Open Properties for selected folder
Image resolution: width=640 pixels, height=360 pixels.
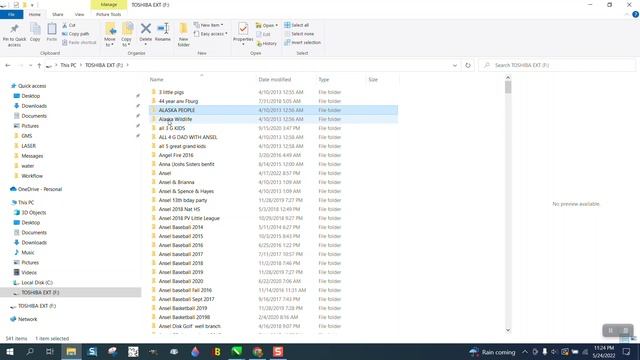tap(243, 34)
